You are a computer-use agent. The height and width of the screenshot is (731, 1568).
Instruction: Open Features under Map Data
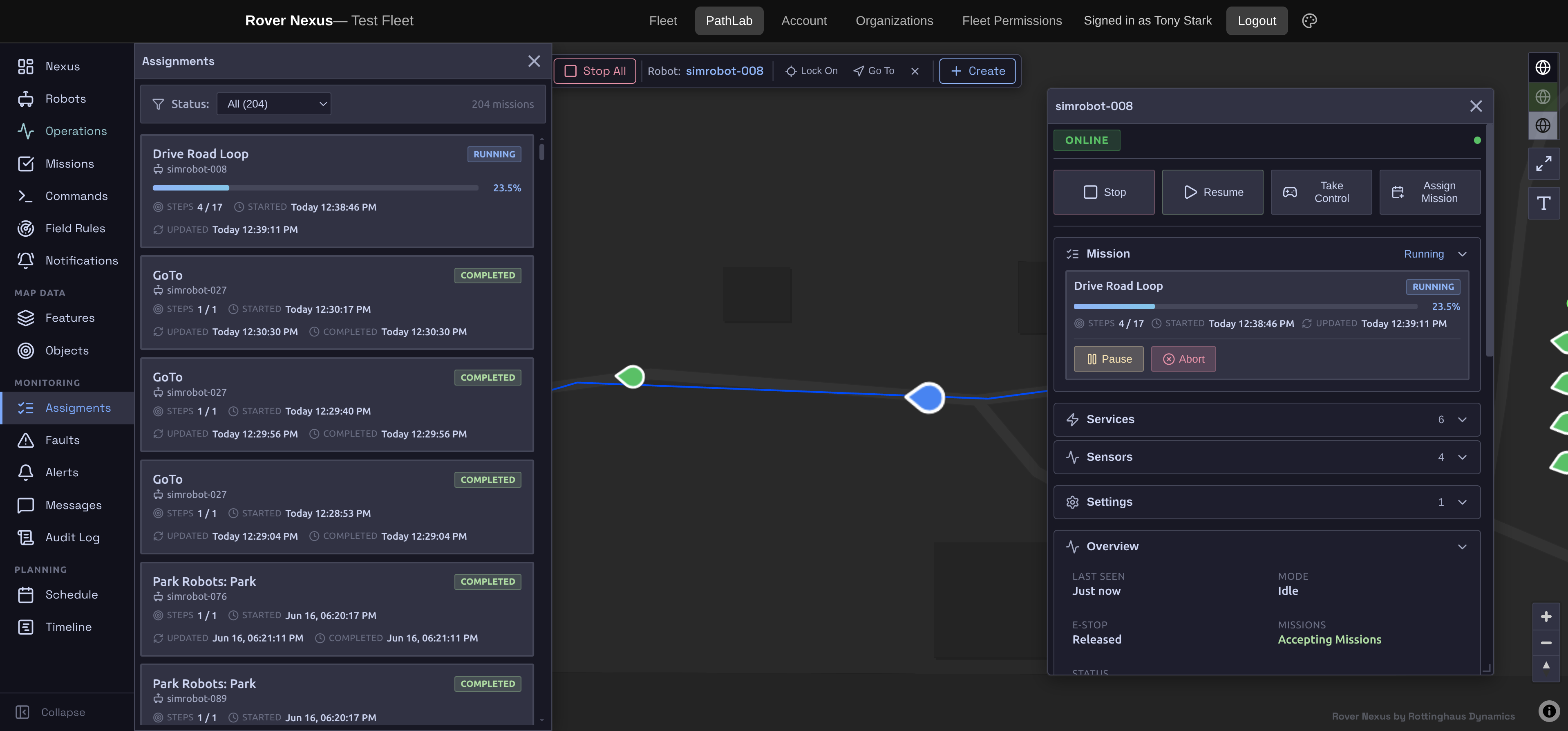point(67,318)
